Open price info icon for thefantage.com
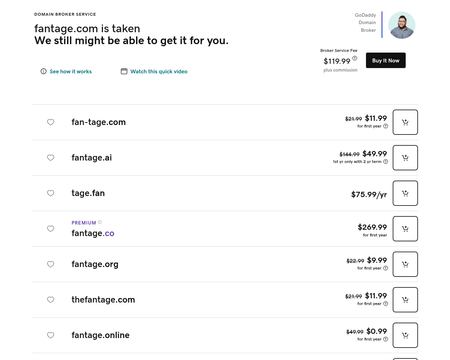 (x=386, y=304)
